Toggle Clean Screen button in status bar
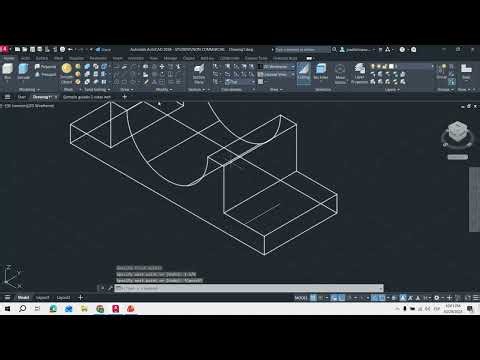The image size is (480, 360). coord(468,297)
